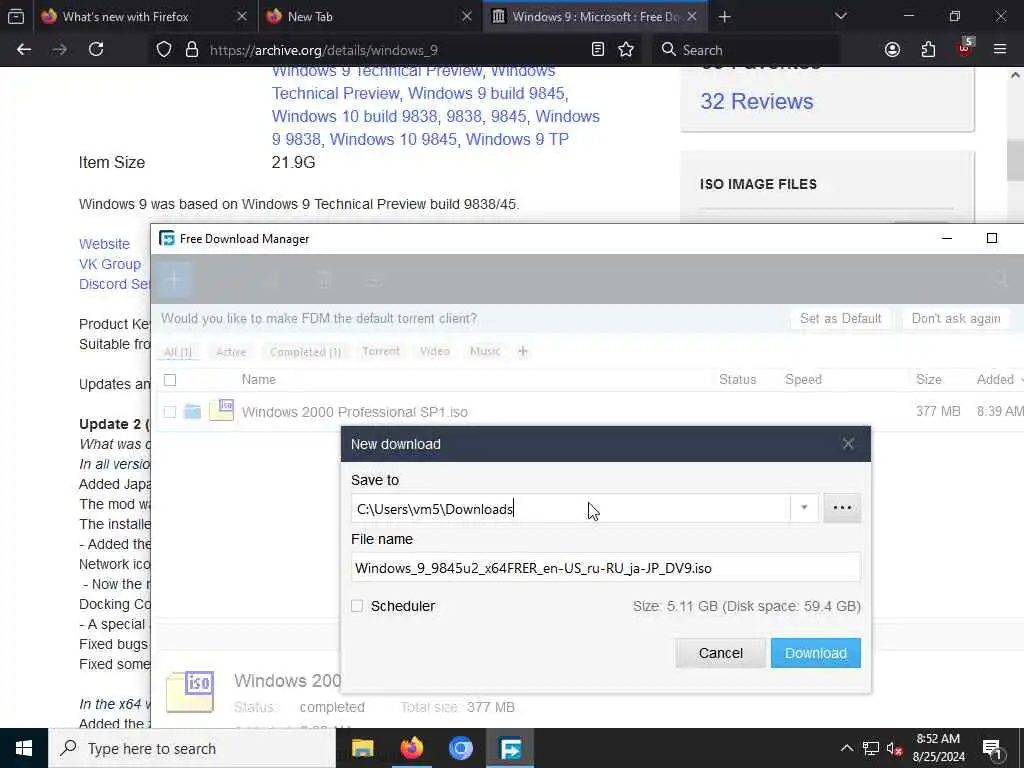The image size is (1024, 768).
Task: Click the Download button
Action: coord(816,653)
